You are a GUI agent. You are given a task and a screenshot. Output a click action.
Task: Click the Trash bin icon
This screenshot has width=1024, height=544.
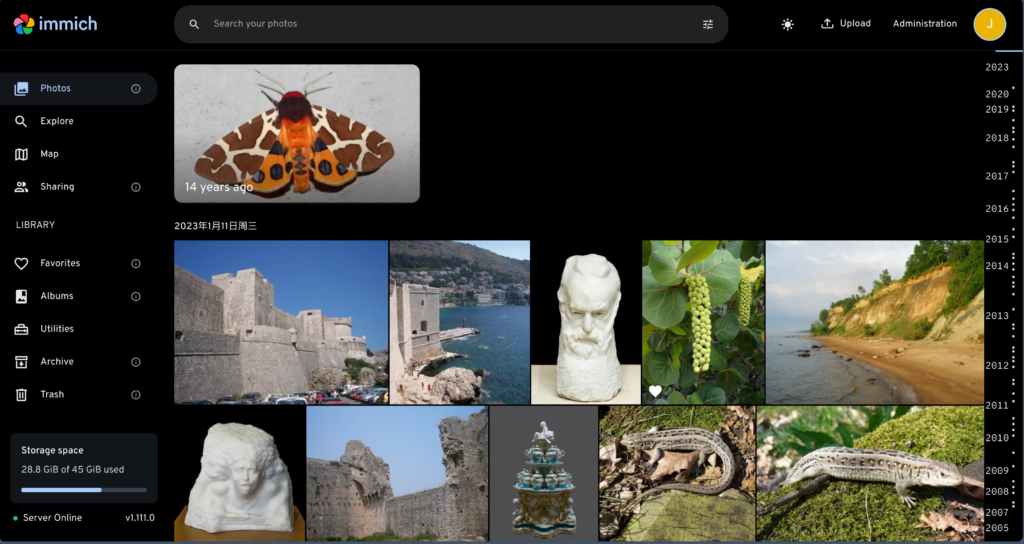[x=22, y=394]
